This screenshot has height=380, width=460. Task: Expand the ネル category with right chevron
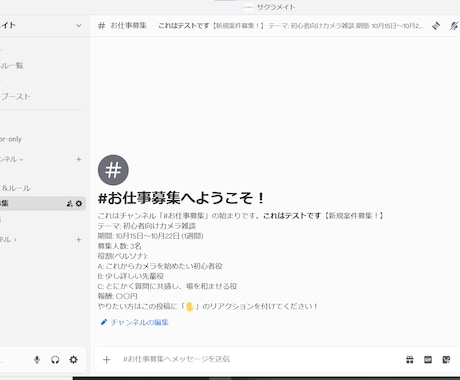pyautogui.click(x=8, y=239)
